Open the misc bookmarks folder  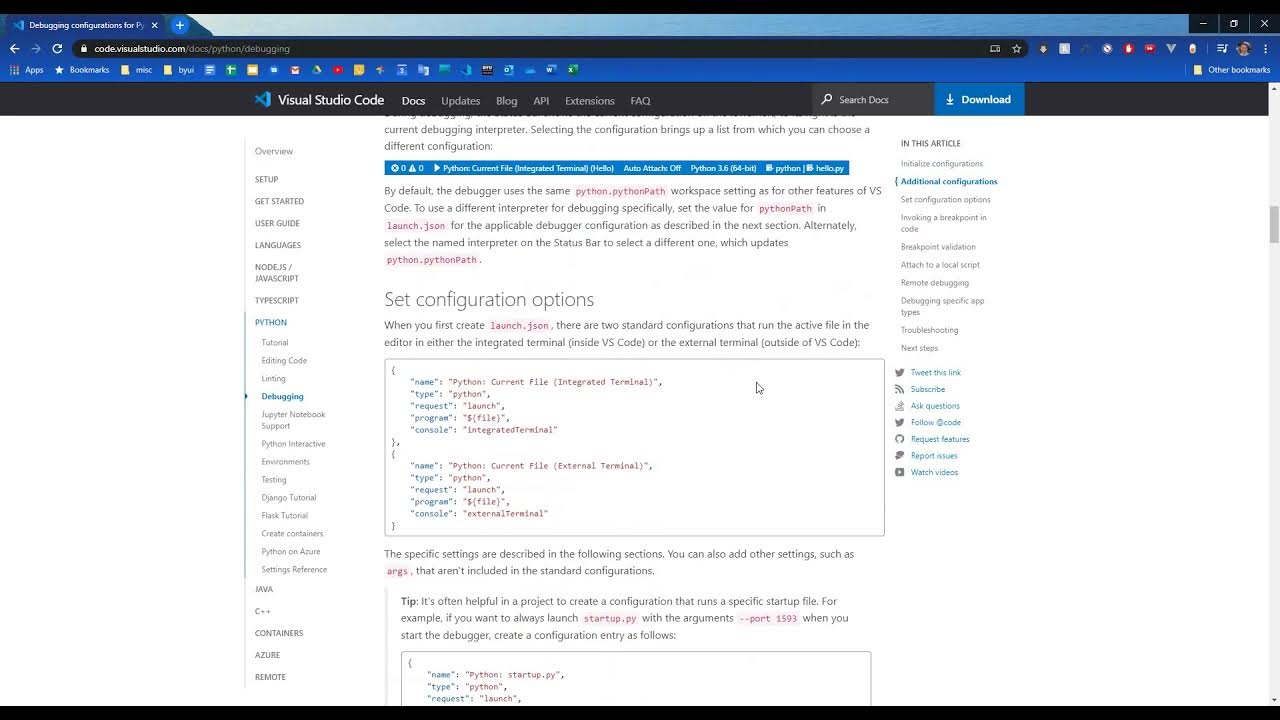tap(136, 70)
